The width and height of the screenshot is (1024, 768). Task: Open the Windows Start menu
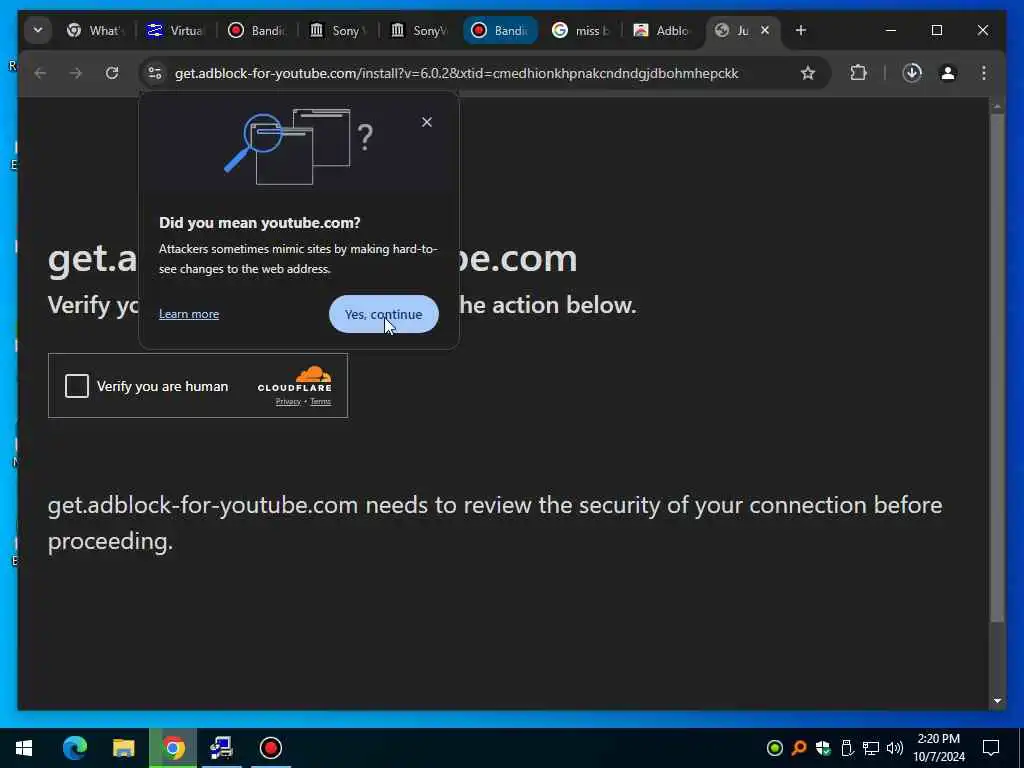coord(24,748)
